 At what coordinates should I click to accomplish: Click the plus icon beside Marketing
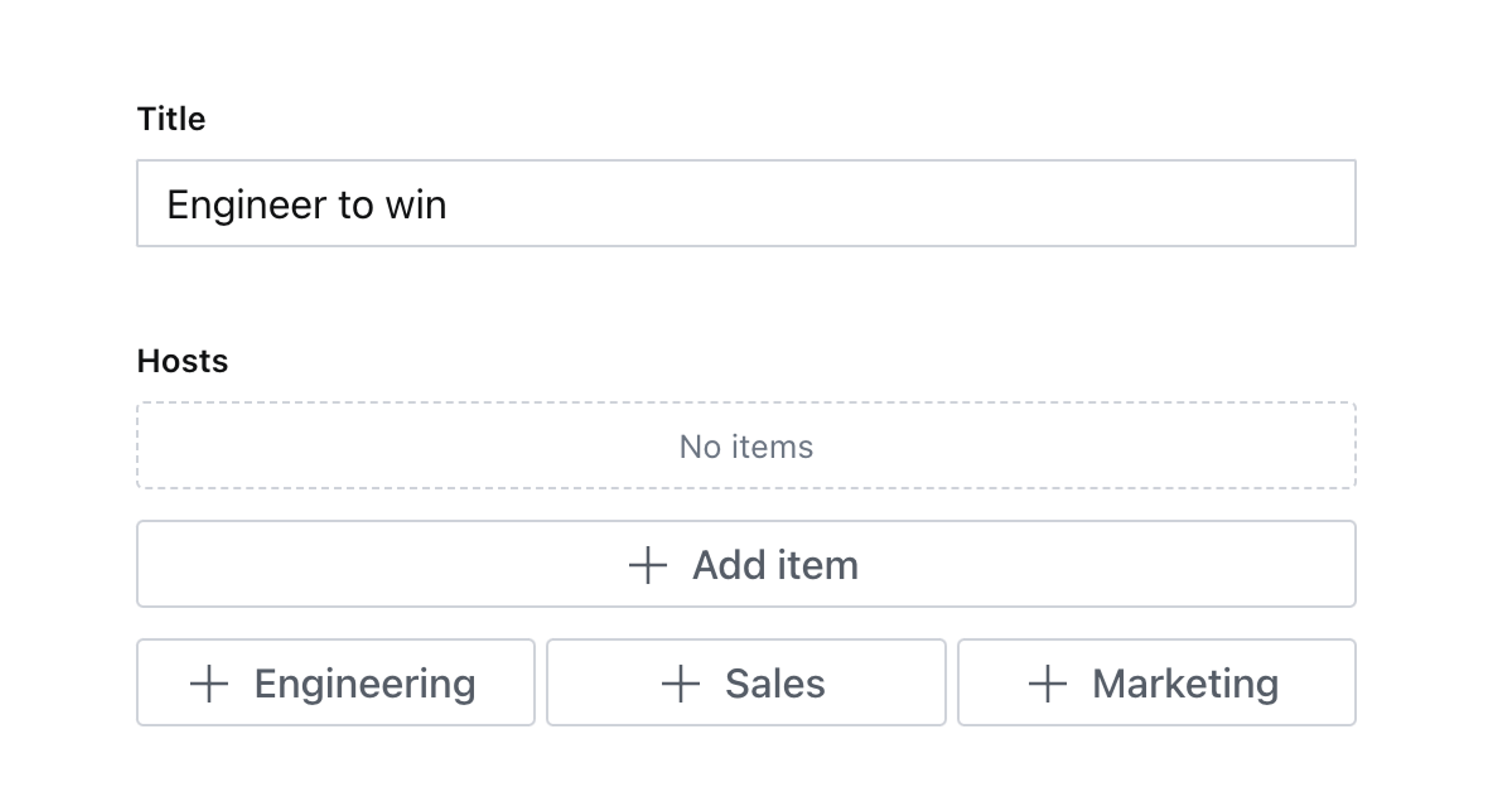coord(1047,684)
